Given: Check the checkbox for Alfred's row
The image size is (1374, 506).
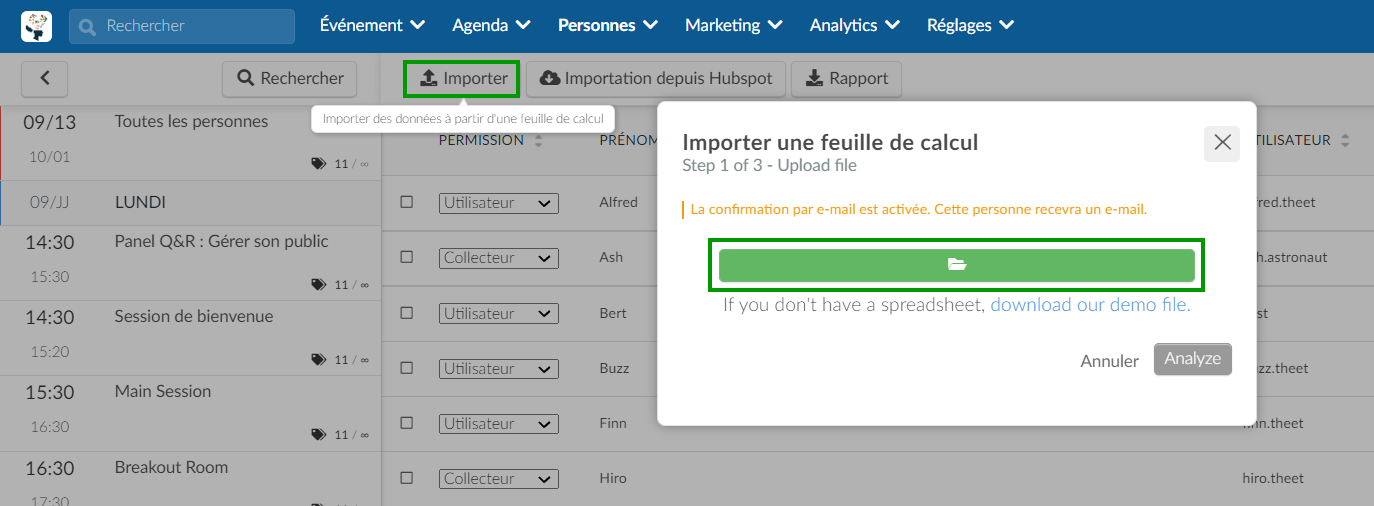Looking at the screenshot, I should click(407, 202).
